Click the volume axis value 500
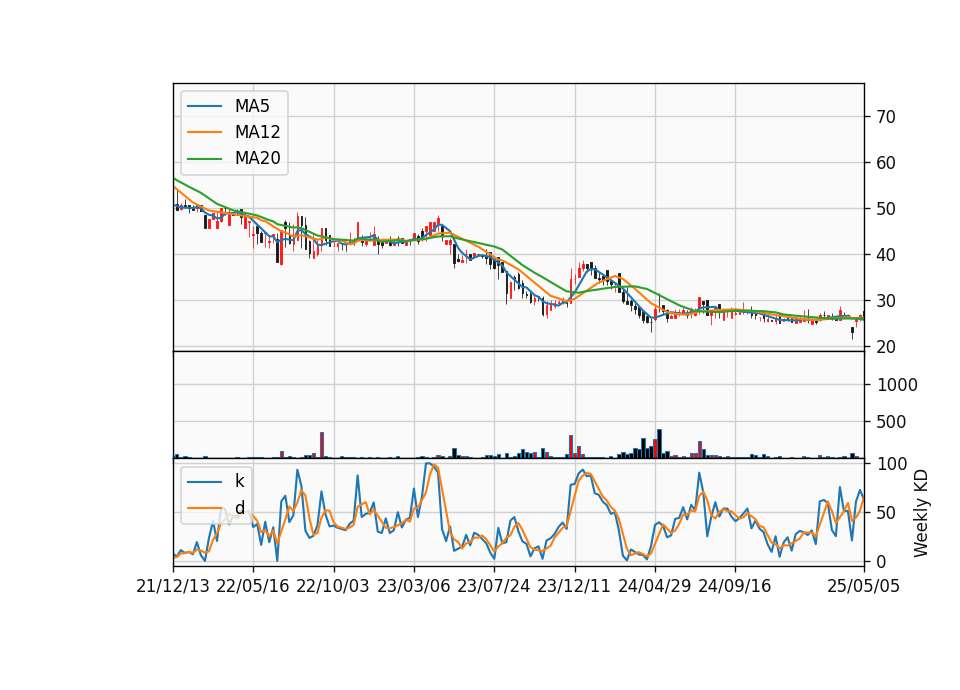 coord(891,422)
